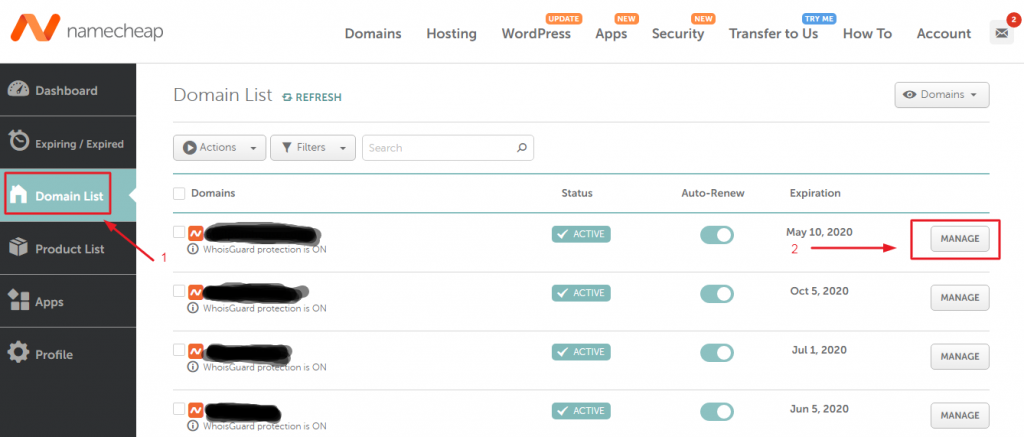This screenshot has height=437, width=1024.
Task: Click Manage for the Jun 5, 2020 domain
Action: 959,415
